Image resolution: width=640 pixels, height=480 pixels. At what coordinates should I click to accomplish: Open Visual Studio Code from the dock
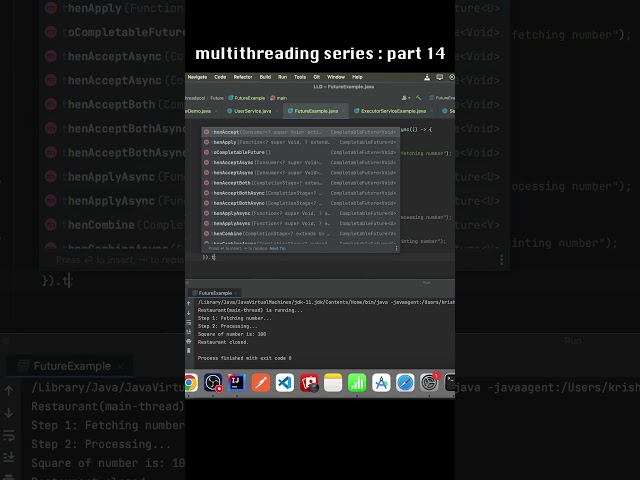click(x=285, y=383)
